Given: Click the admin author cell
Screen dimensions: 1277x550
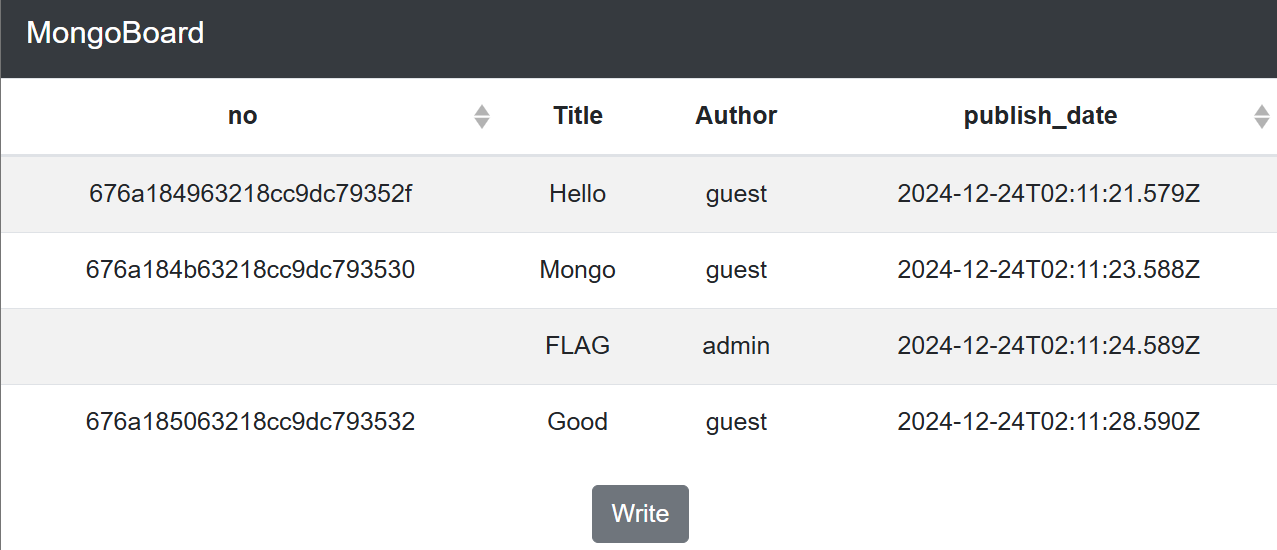Looking at the screenshot, I should click(x=736, y=346).
